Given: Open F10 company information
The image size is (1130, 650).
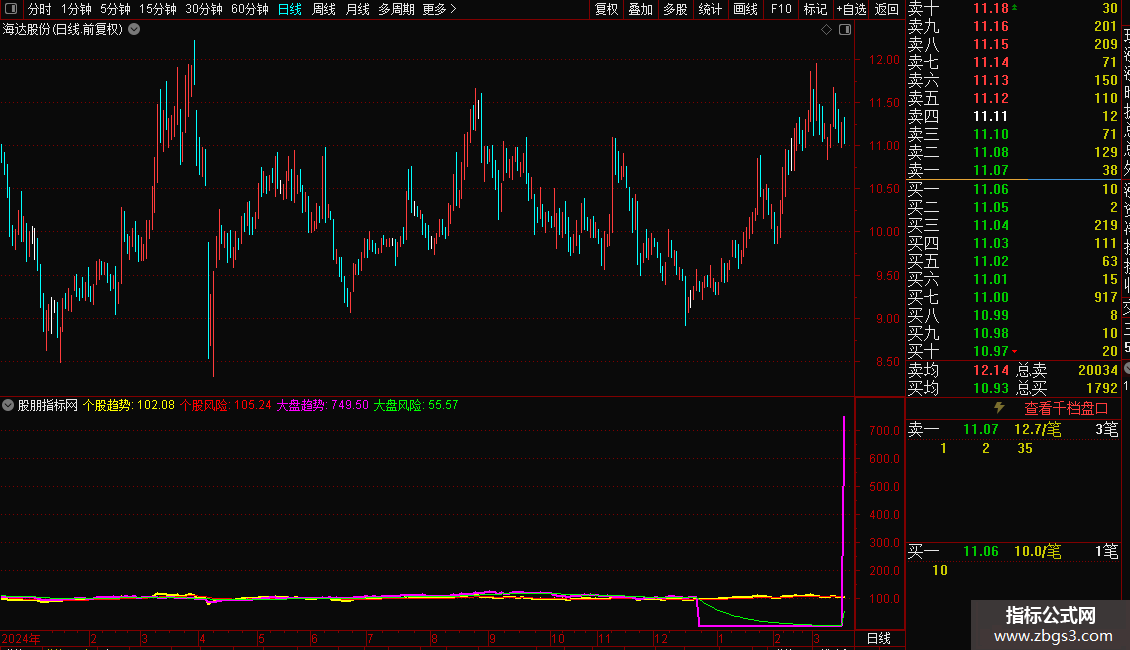Looking at the screenshot, I should [x=781, y=9].
